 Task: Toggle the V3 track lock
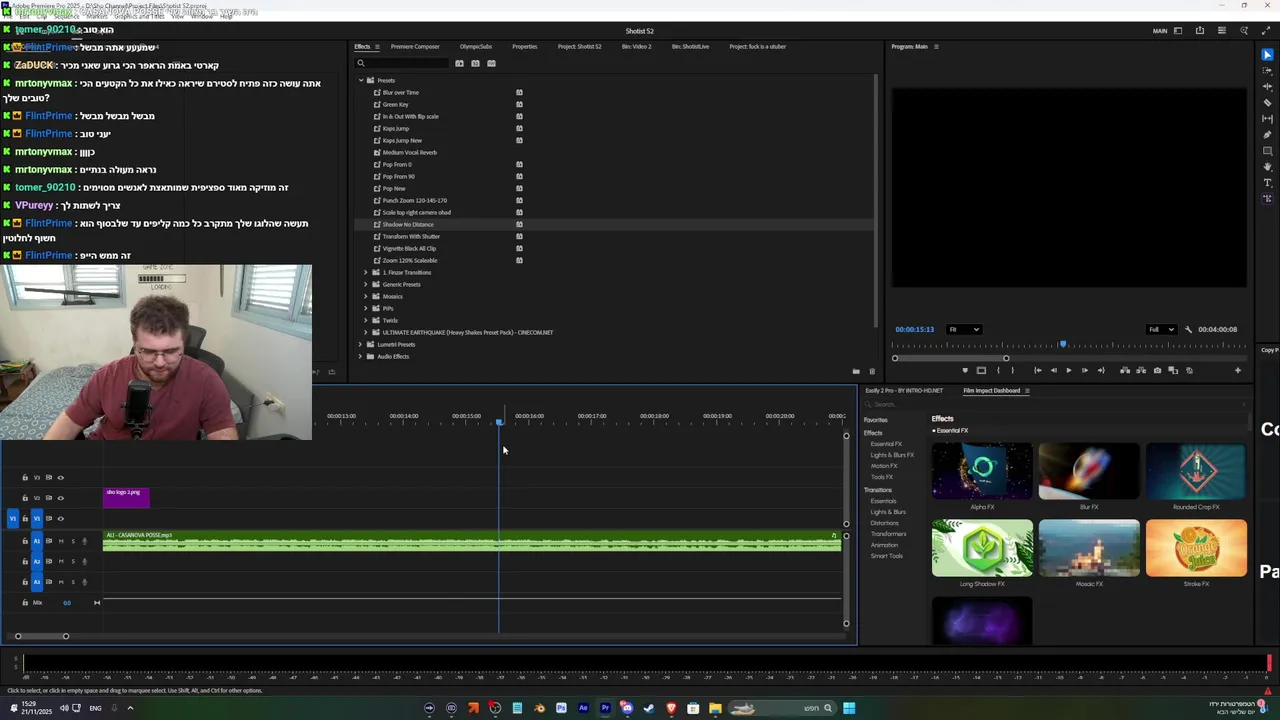(x=25, y=478)
